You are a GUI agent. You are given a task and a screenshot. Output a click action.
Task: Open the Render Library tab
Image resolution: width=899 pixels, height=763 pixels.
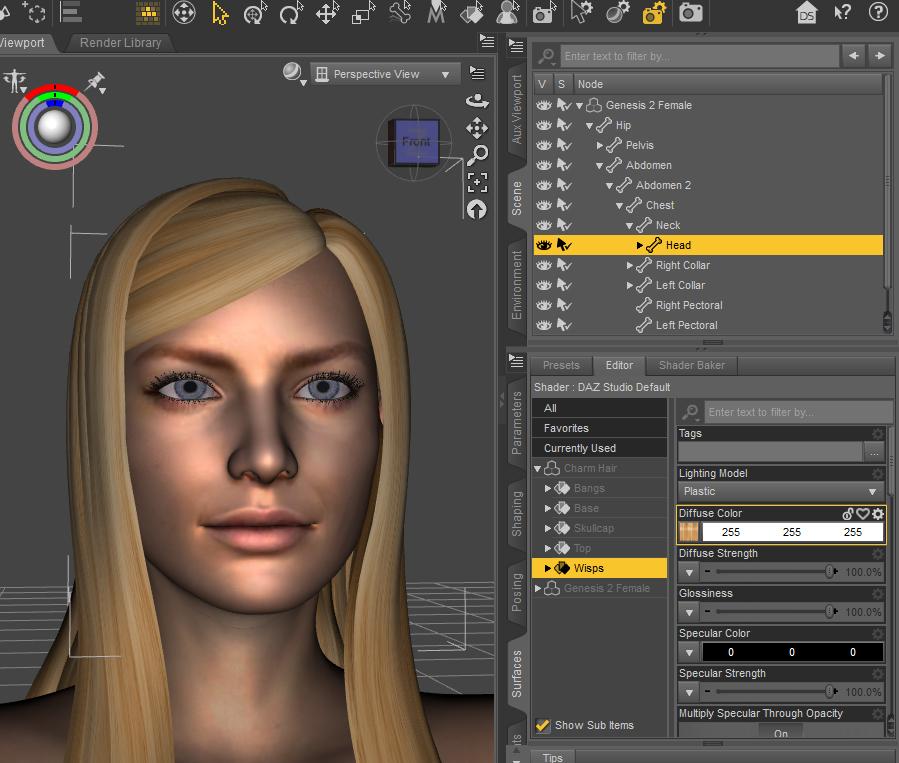pyautogui.click(x=121, y=43)
